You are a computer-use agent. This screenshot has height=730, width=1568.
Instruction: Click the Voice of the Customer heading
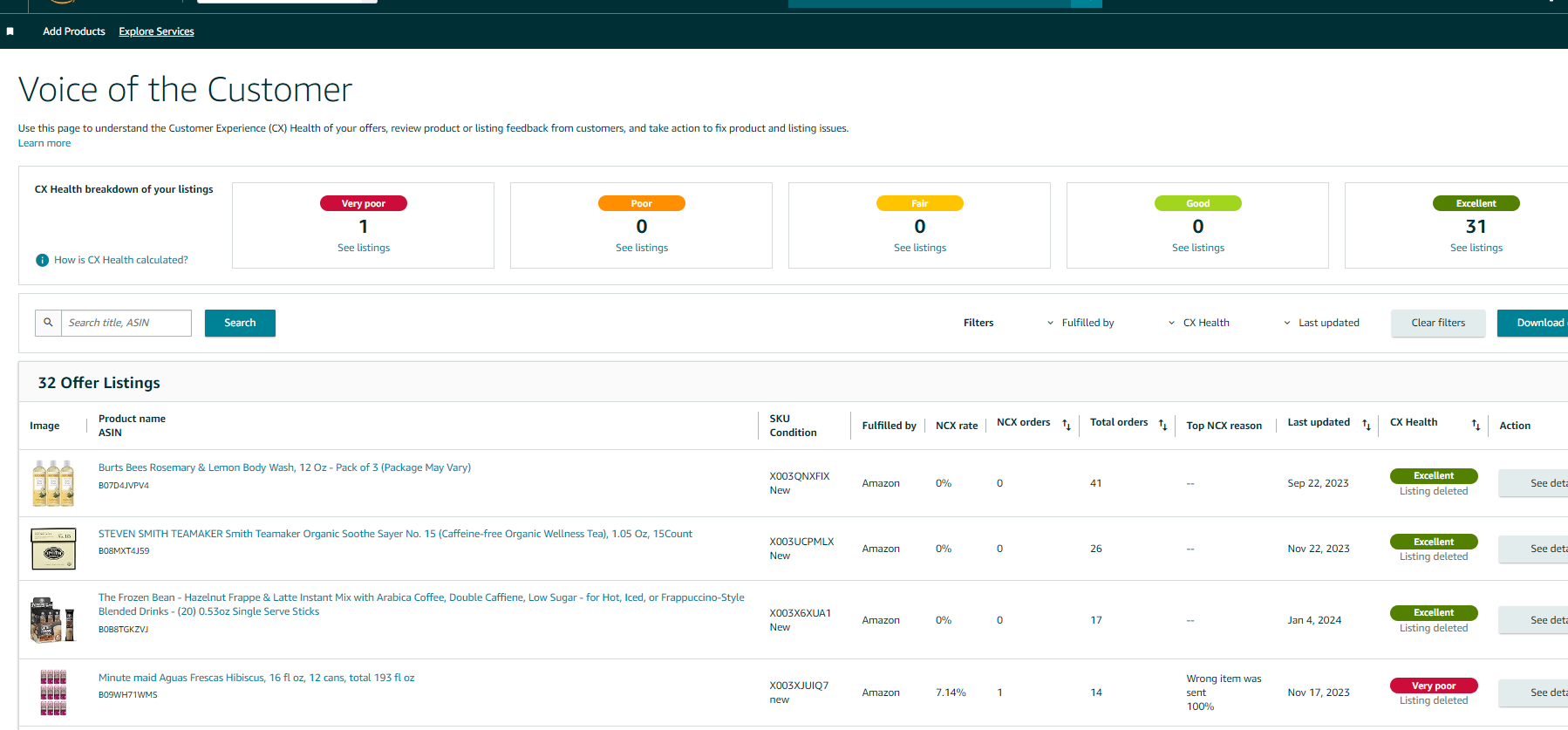pyautogui.click(x=185, y=90)
